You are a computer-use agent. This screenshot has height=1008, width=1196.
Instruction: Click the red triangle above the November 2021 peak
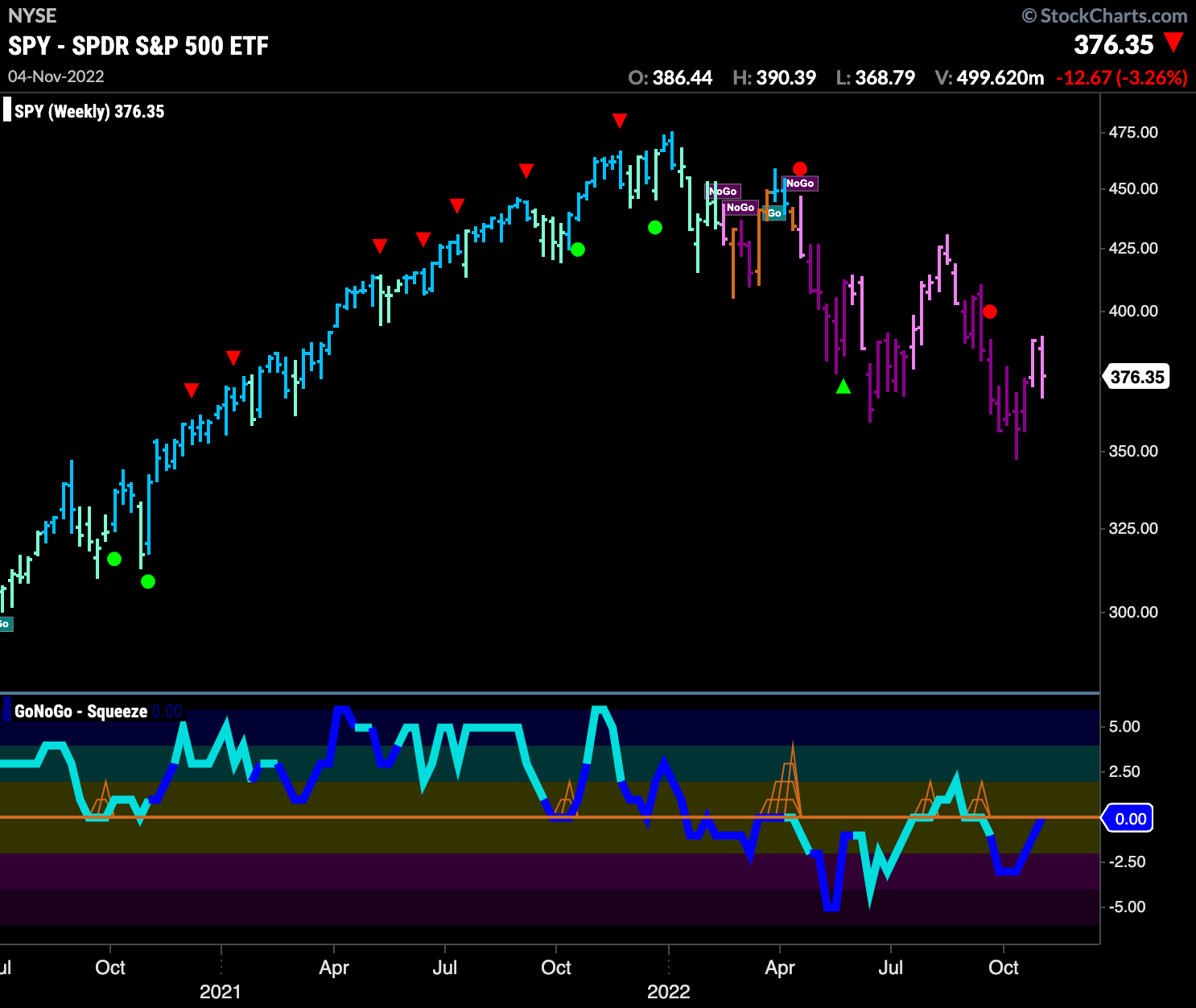(619, 121)
